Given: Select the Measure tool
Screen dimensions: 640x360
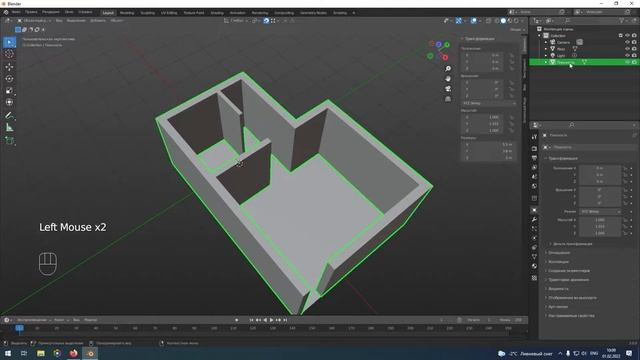Looking at the screenshot, I should pos(9,128).
